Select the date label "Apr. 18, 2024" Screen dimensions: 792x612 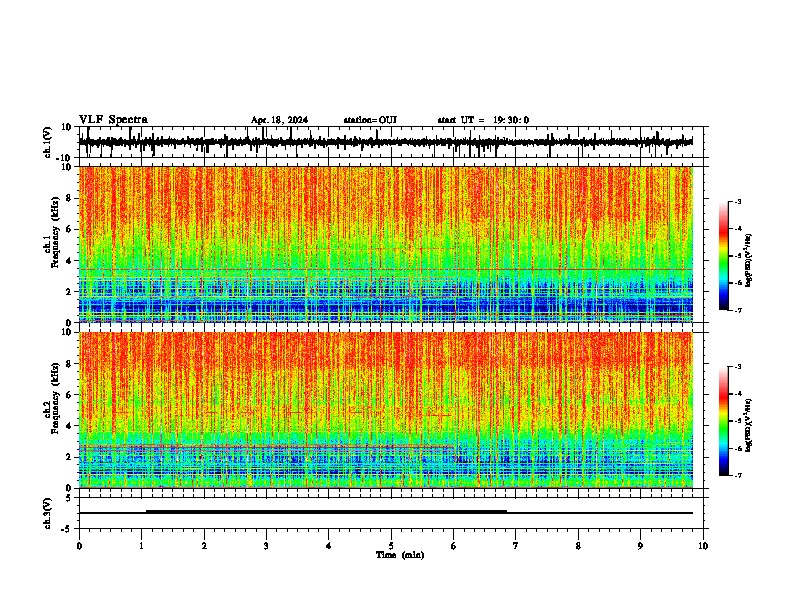pos(279,120)
